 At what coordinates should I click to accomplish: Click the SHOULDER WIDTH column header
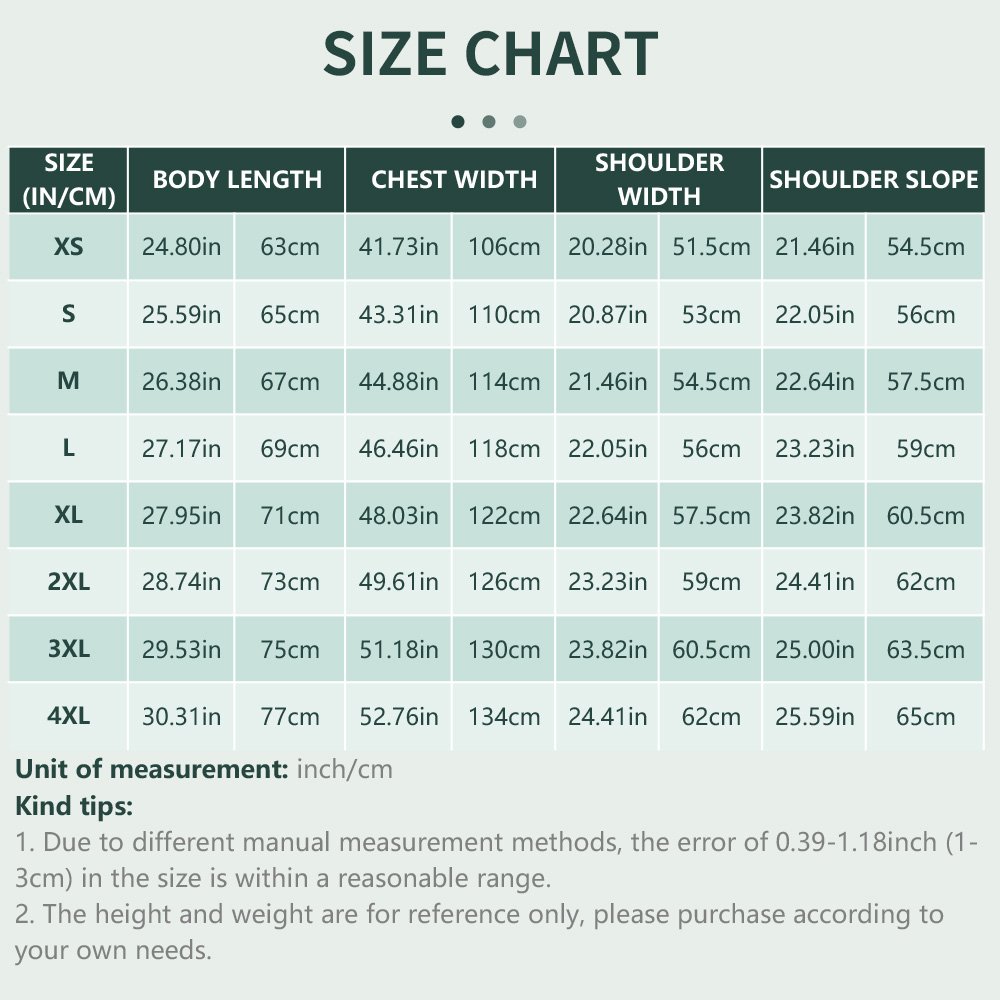pyautogui.click(x=659, y=180)
